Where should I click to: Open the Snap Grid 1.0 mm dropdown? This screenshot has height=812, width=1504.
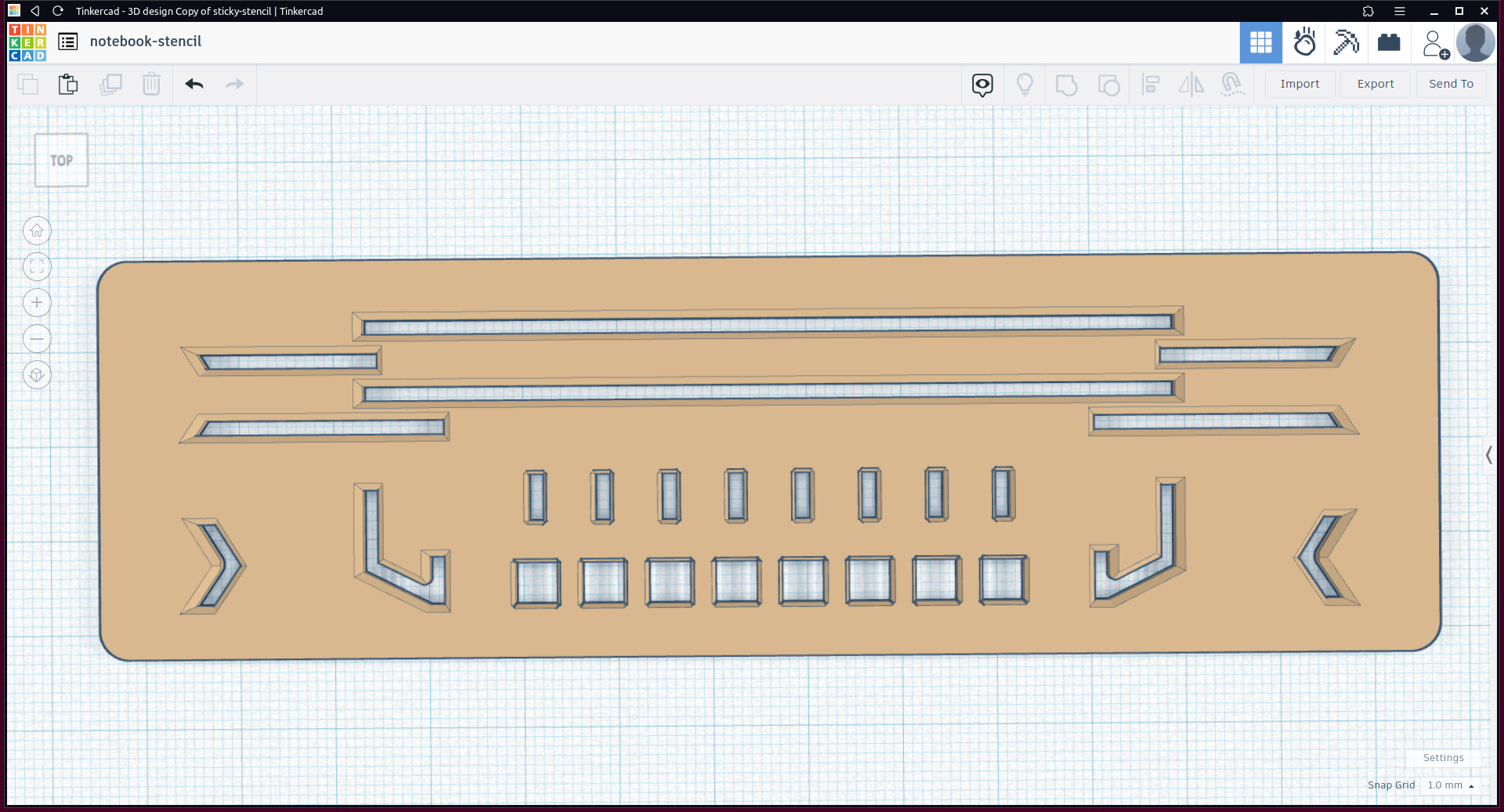coord(1450,785)
